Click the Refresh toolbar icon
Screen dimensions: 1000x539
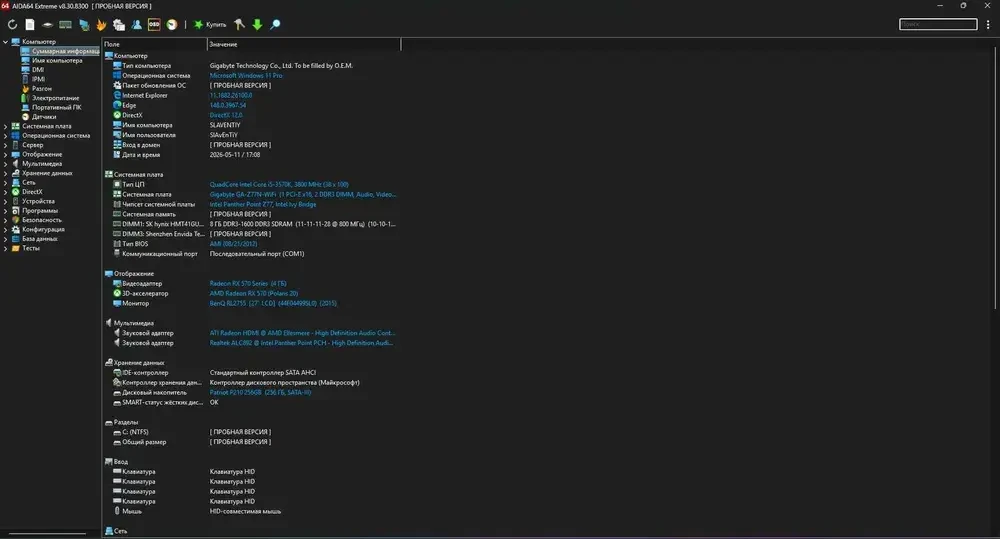coord(12,24)
